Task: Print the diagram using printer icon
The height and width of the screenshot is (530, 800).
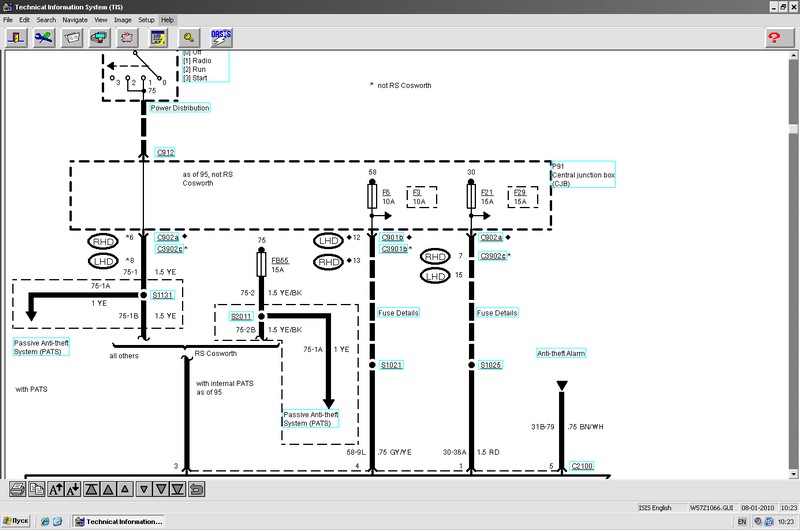Action: click(17, 489)
